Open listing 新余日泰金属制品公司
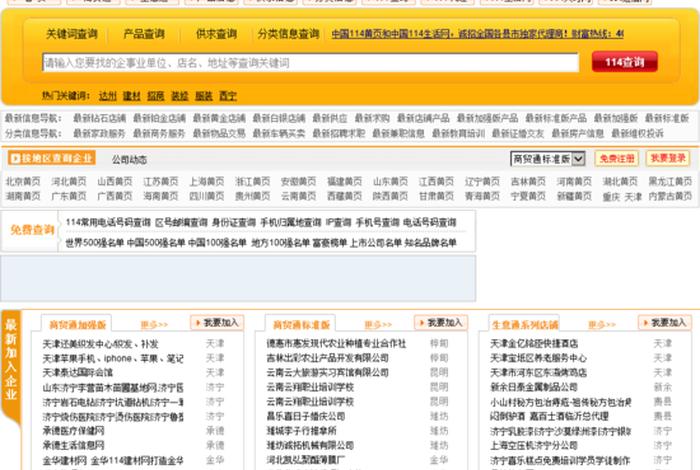The height and width of the screenshot is (470, 700). point(534,387)
